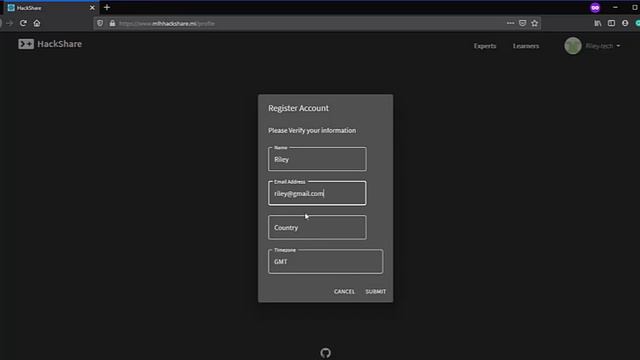Screen dimensions: 640x360
Task: Click the HackShare logo icon
Action: point(26,44)
